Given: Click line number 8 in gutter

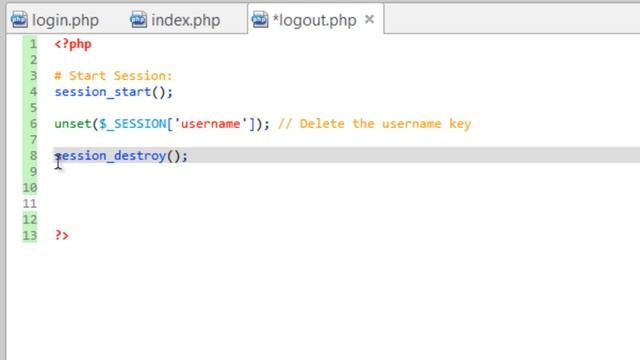Looking at the screenshot, I should coord(33,156).
